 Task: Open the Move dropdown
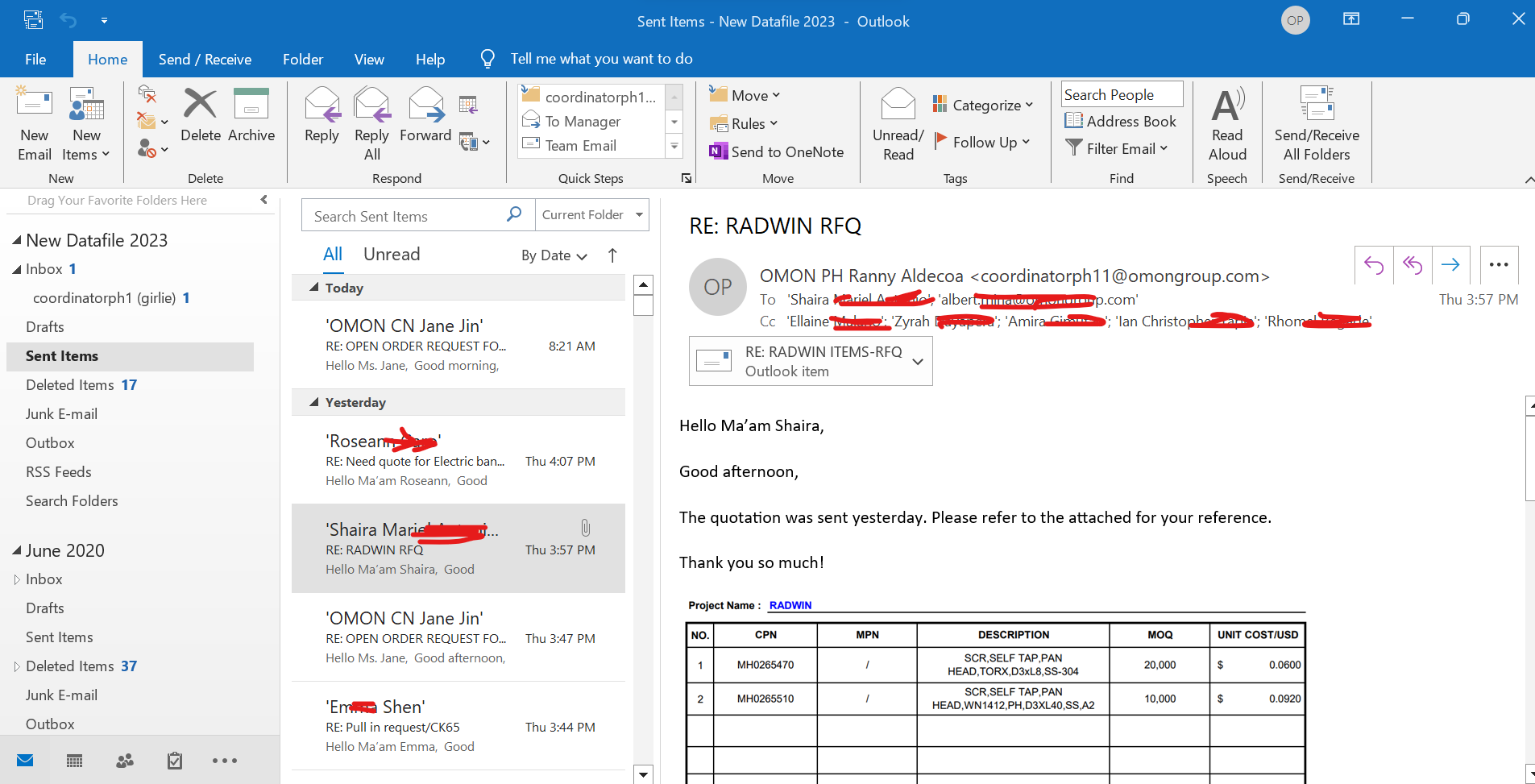[x=745, y=95]
